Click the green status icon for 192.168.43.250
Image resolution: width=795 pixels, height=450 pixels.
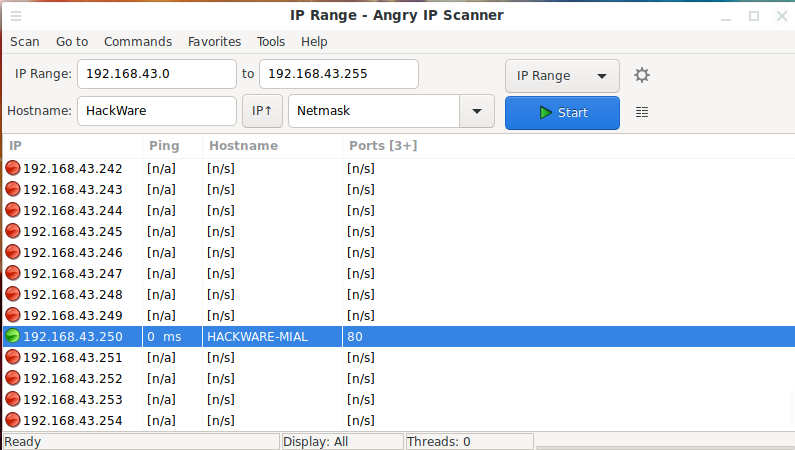(13, 337)
